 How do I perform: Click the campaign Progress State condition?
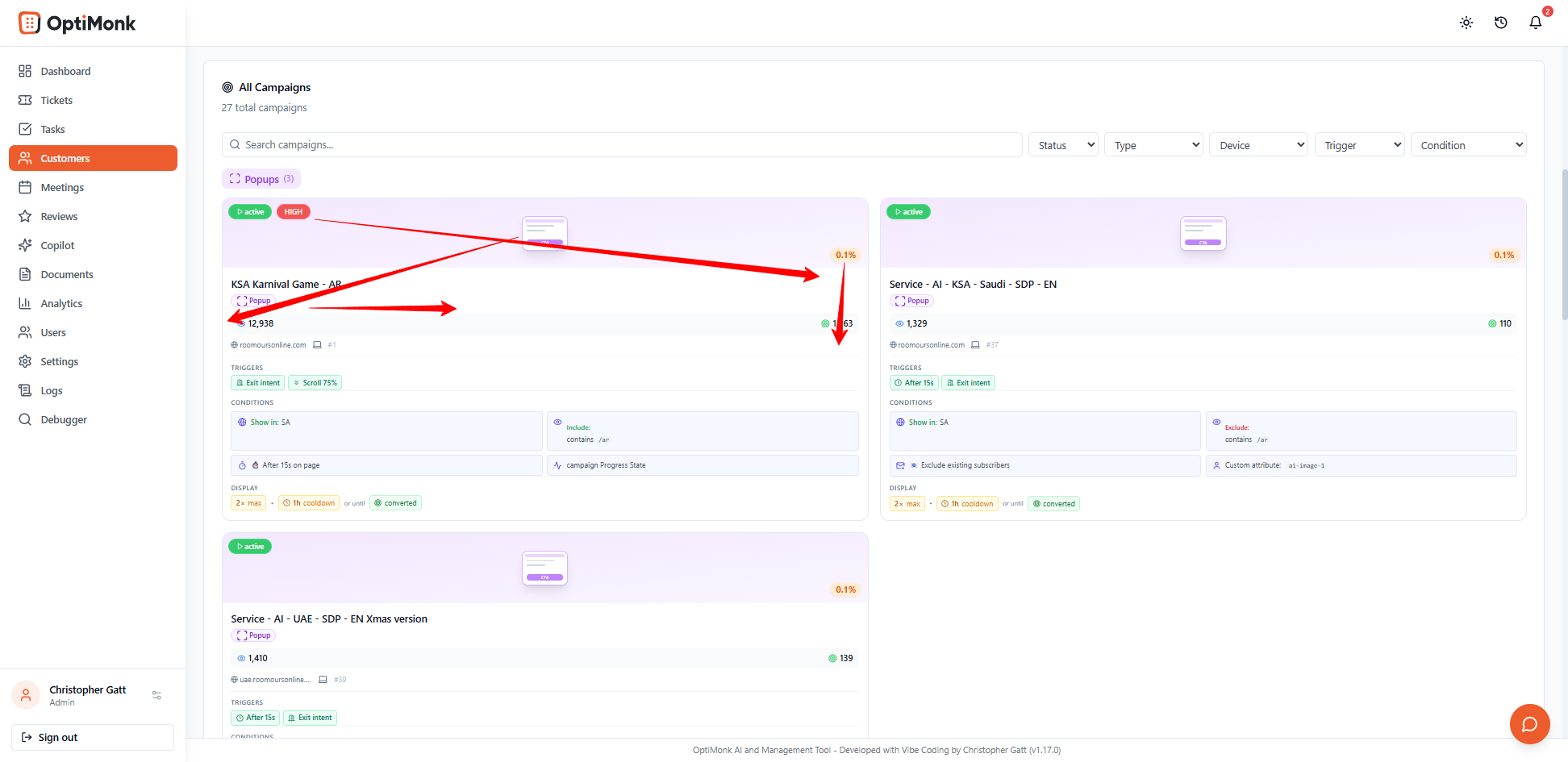click(x=703, y=465)
